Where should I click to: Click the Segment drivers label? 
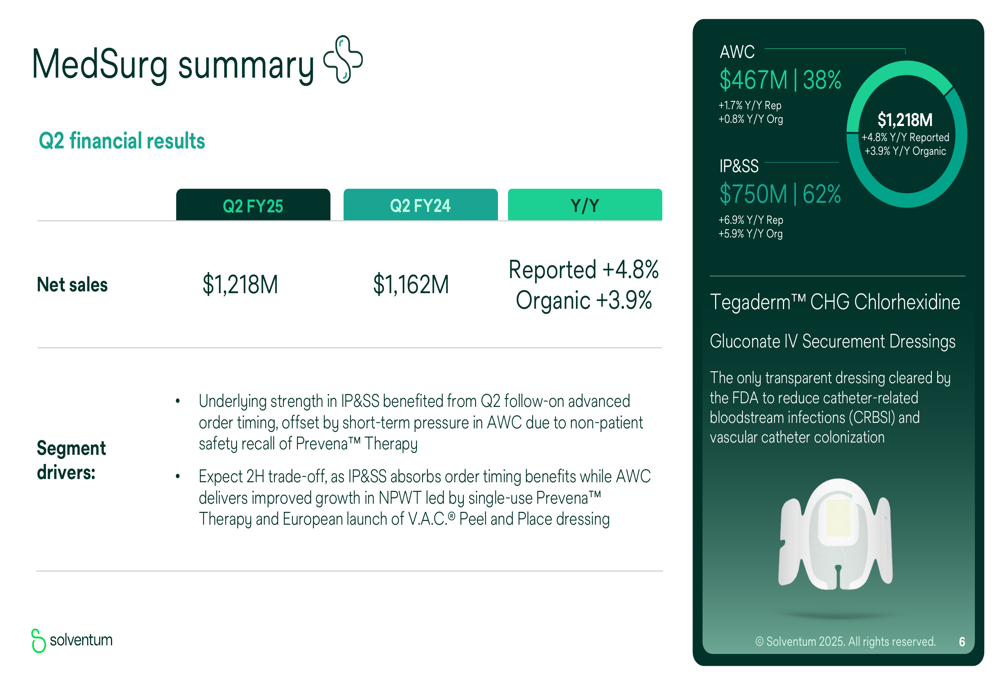click(71, 460)
